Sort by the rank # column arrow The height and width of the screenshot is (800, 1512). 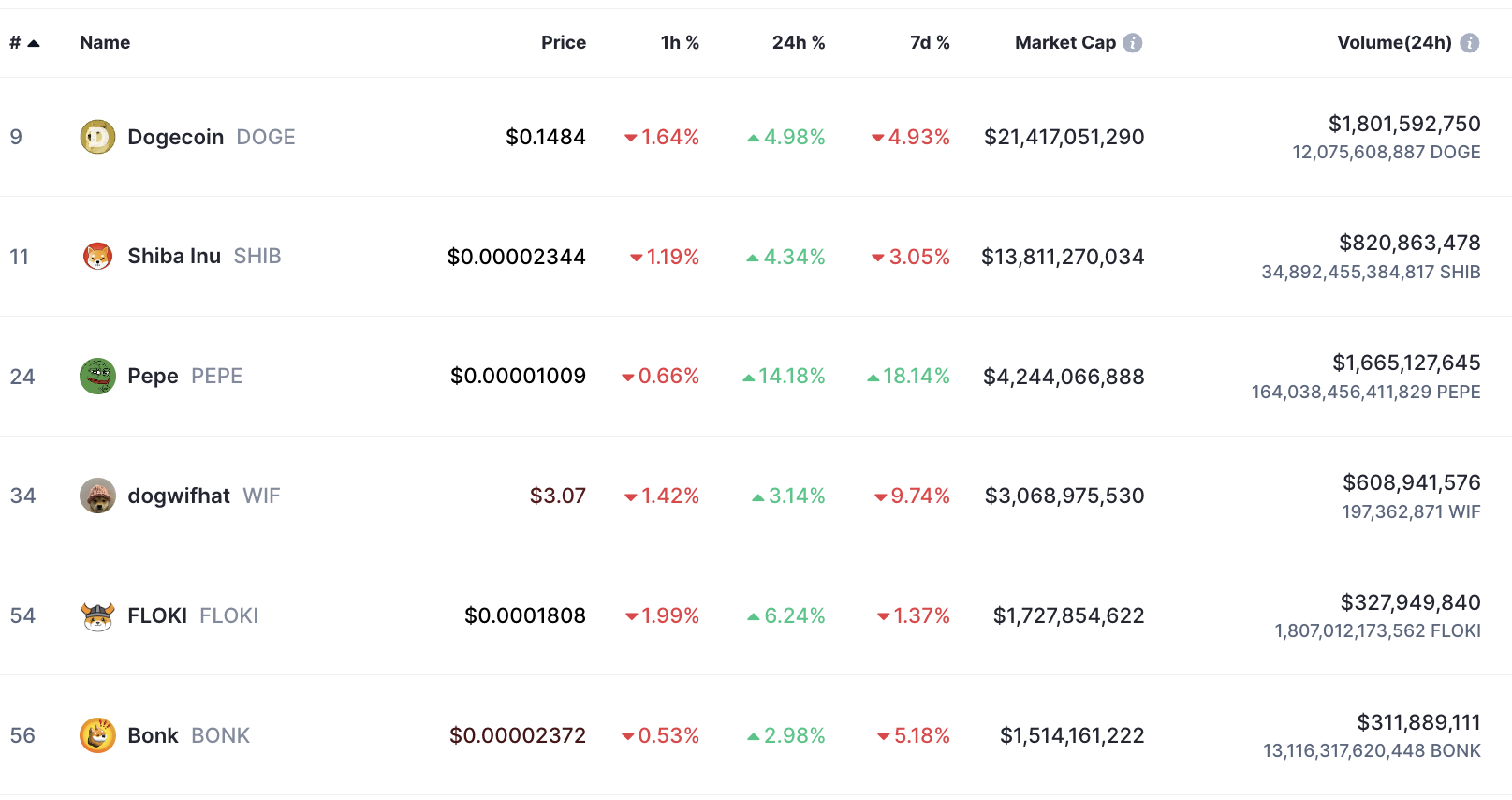[x=34, y=43]
